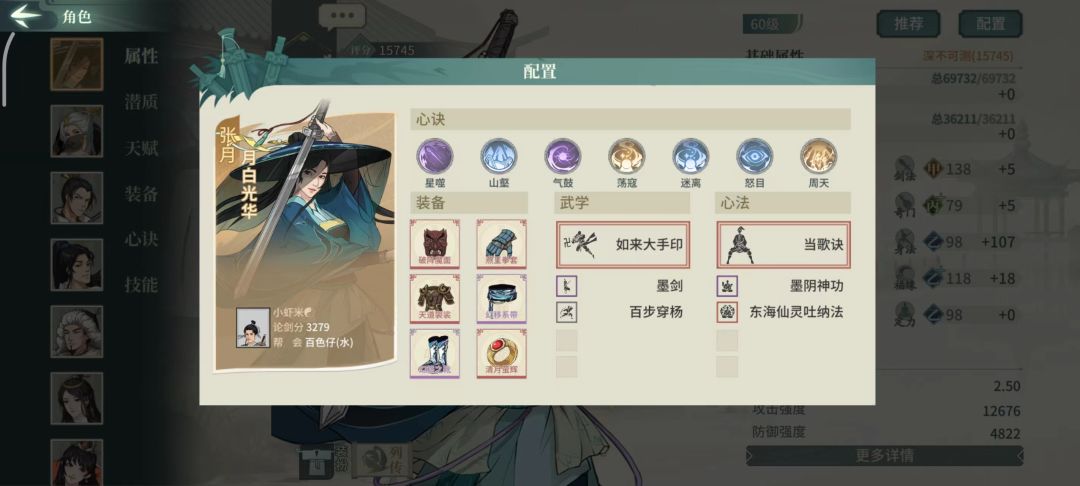1080x486 pixels.
Task: Switch to the 属性 tab
Action: coord(141,56)
